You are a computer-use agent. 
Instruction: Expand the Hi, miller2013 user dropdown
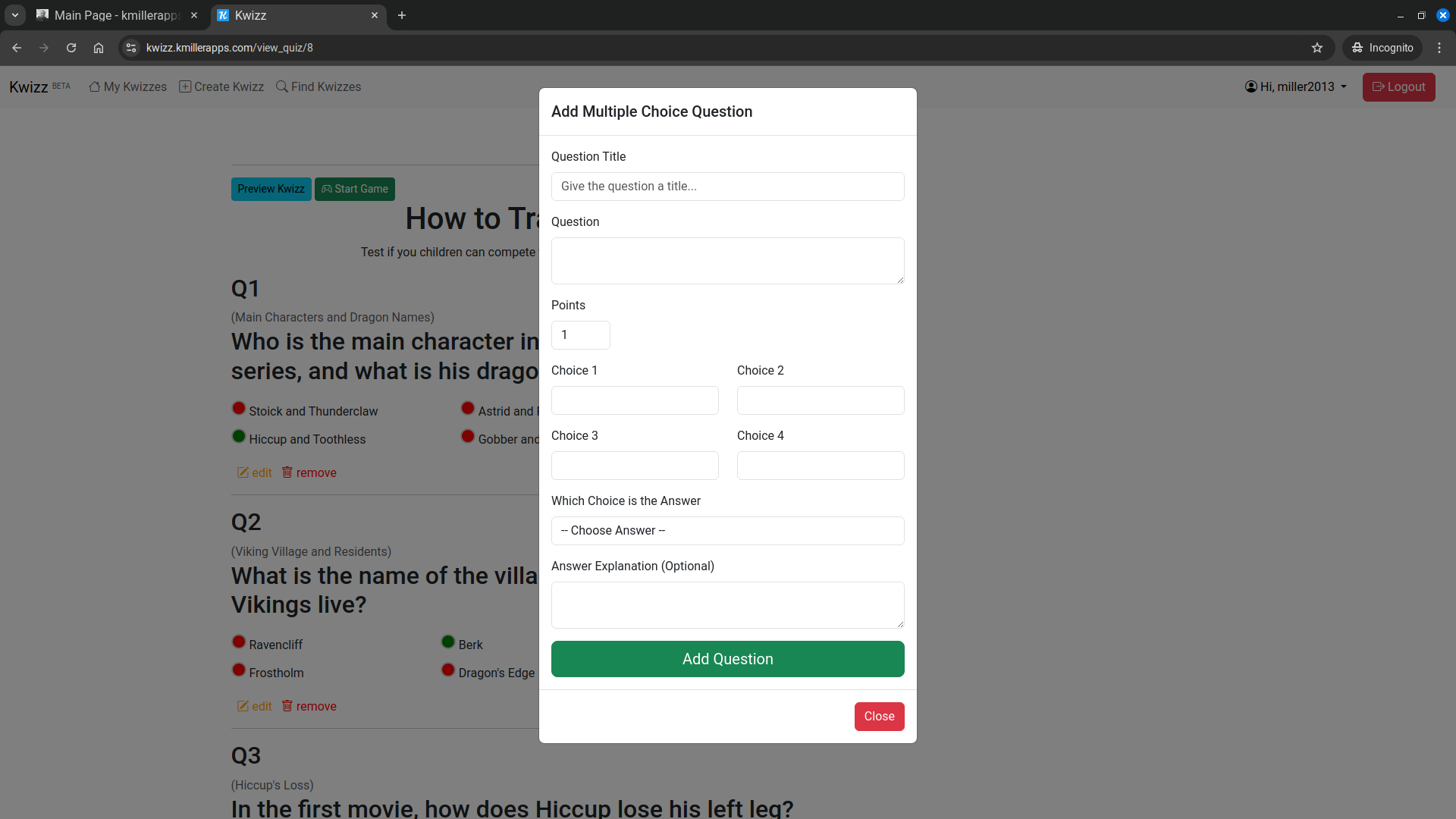click(1296, 87)
